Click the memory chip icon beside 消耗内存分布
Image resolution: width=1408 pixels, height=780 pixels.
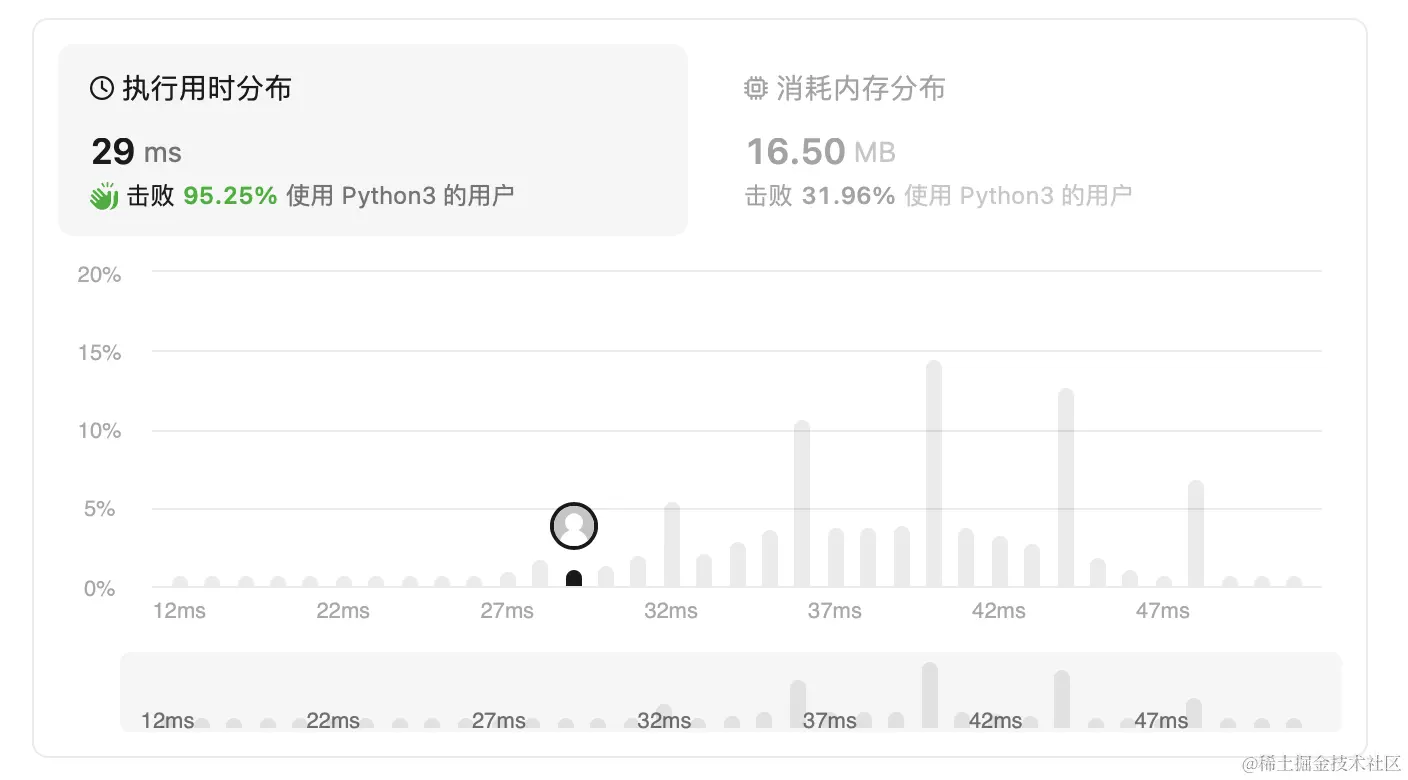point(756,88)
